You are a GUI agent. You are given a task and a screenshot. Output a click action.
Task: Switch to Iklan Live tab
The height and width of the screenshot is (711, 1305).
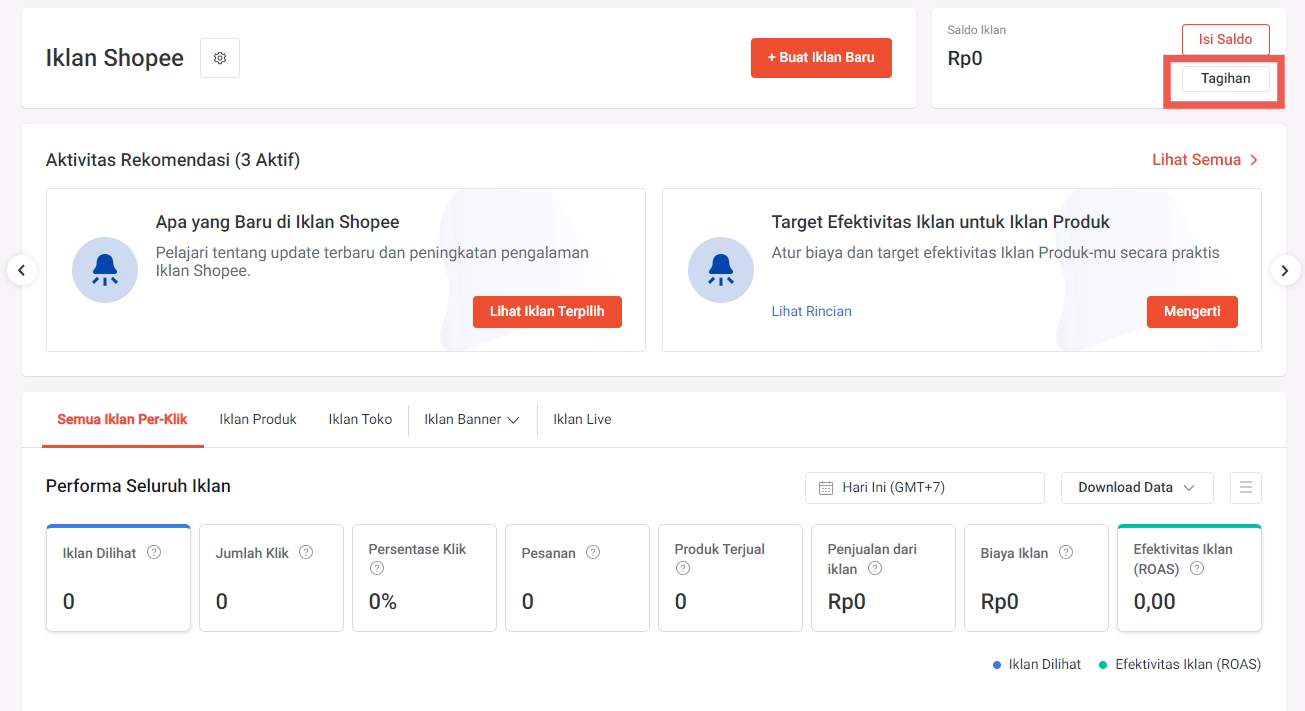pos(582,420)
